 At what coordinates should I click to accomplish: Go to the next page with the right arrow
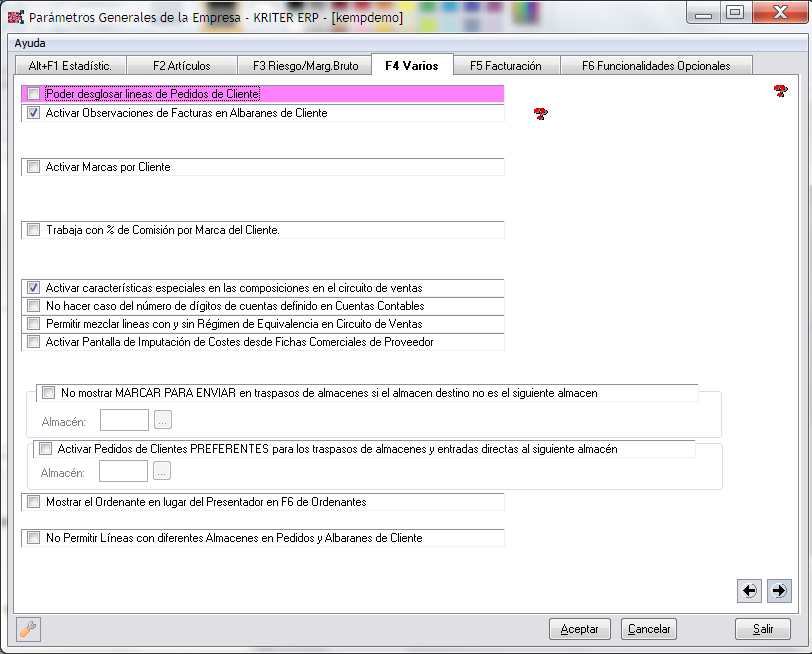[x=779, y=591]
